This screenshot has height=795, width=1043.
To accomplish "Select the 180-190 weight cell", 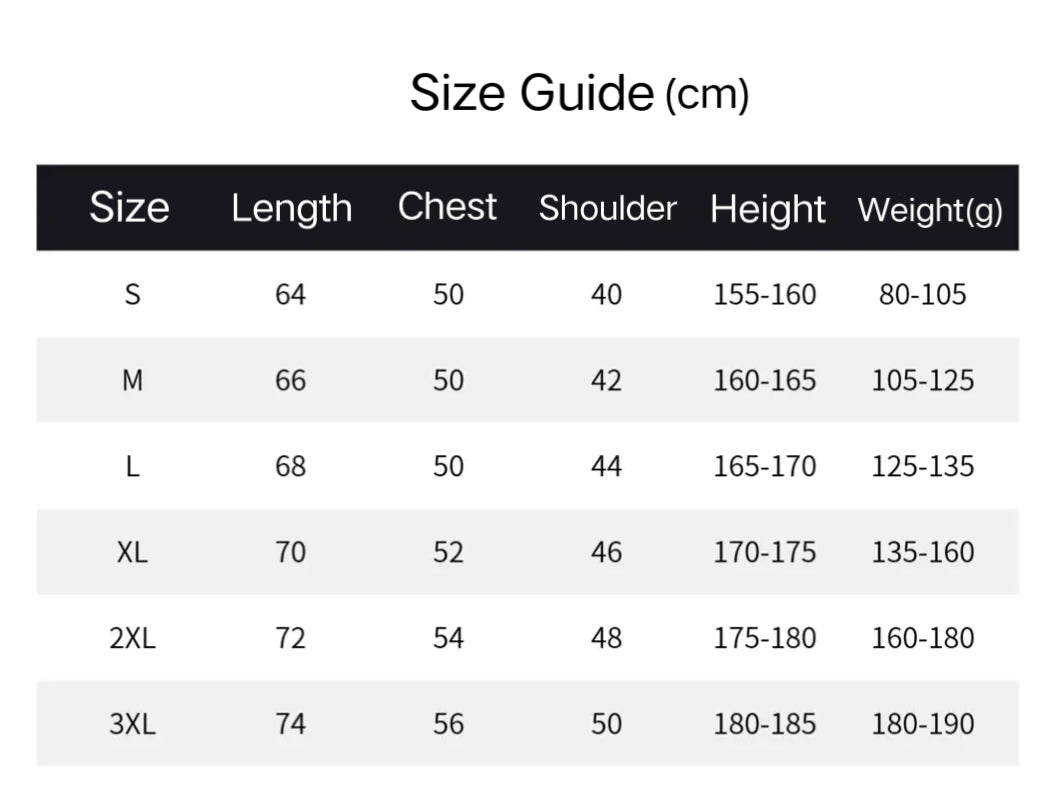I will 923,724.
